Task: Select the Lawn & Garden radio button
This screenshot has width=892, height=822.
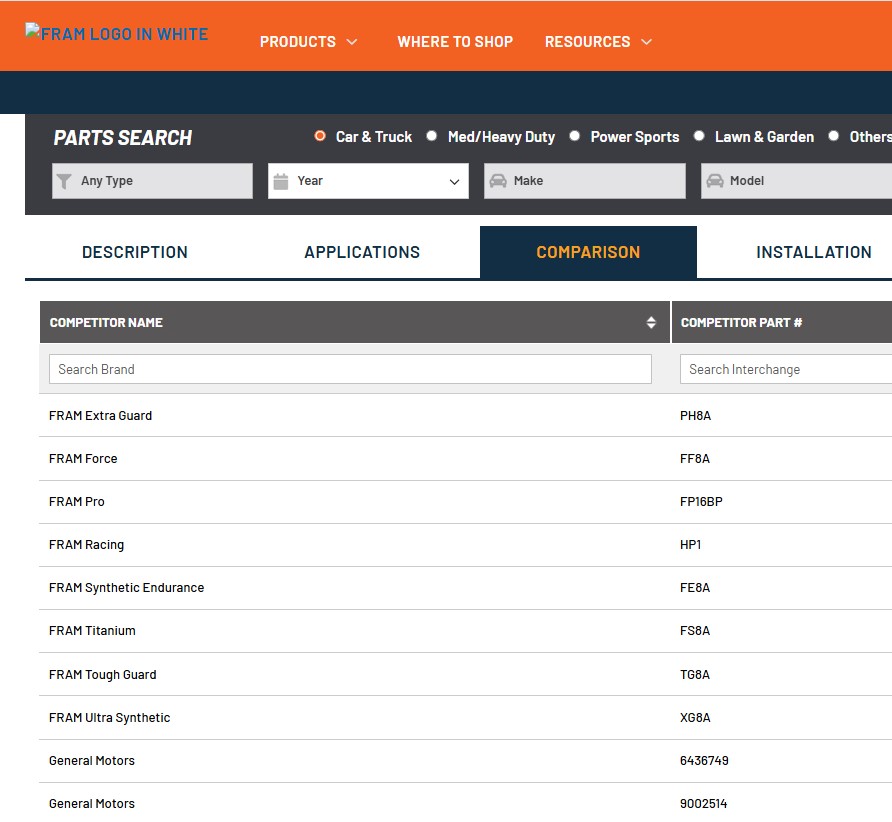Action: (x=699, y=136)
